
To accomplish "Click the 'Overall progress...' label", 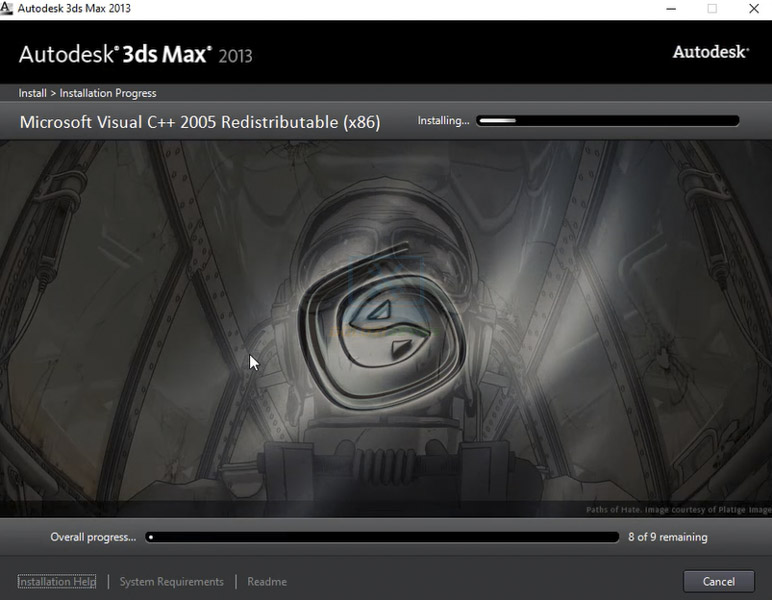I will pyautogui.click(x=93, y=537).
